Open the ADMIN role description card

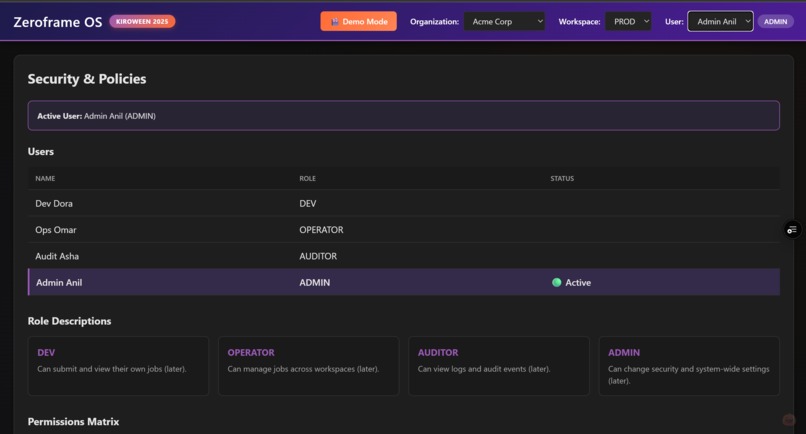tap(689, 366)
